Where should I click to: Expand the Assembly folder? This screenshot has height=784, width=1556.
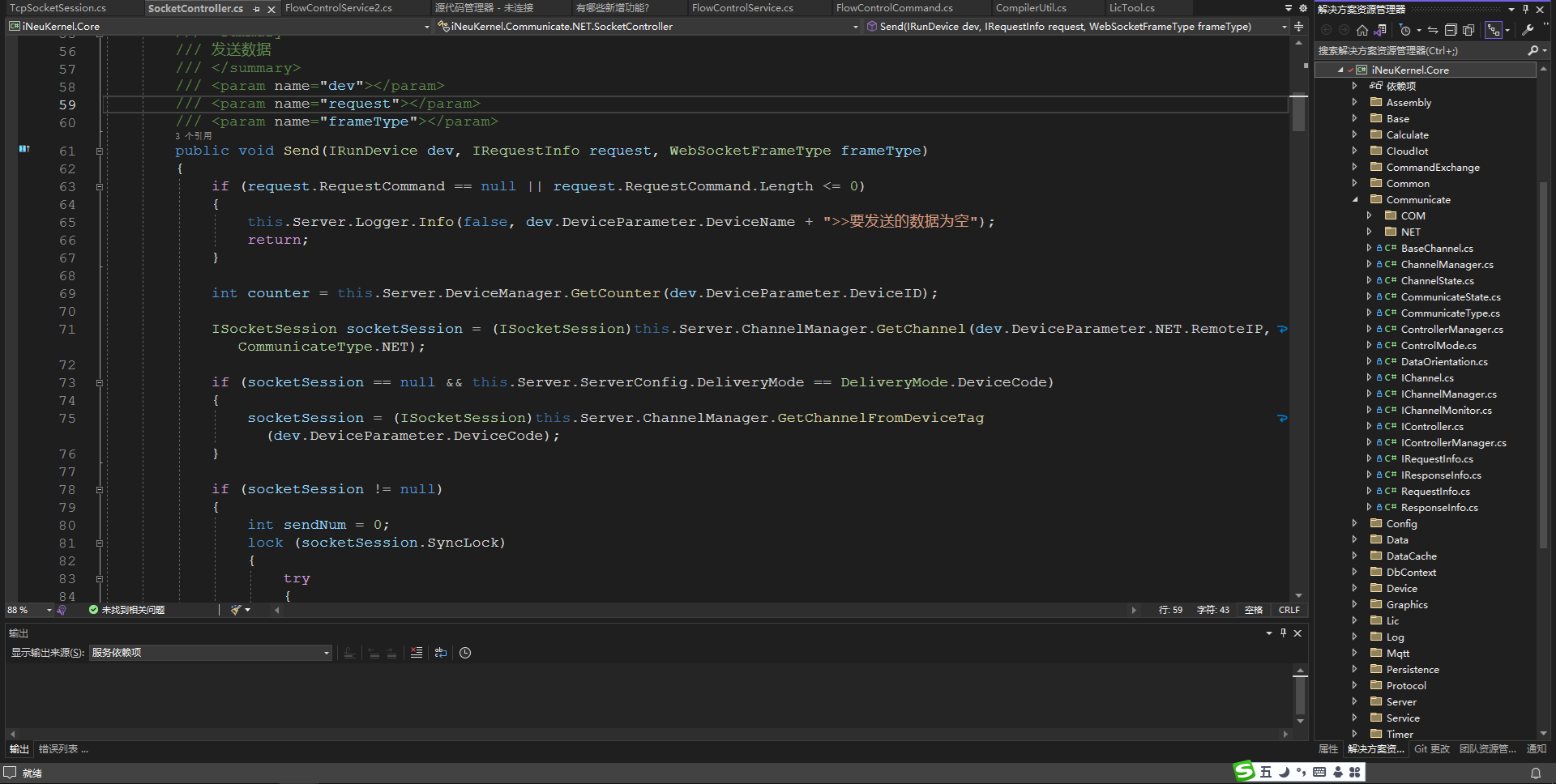[x=1354, y=102]
